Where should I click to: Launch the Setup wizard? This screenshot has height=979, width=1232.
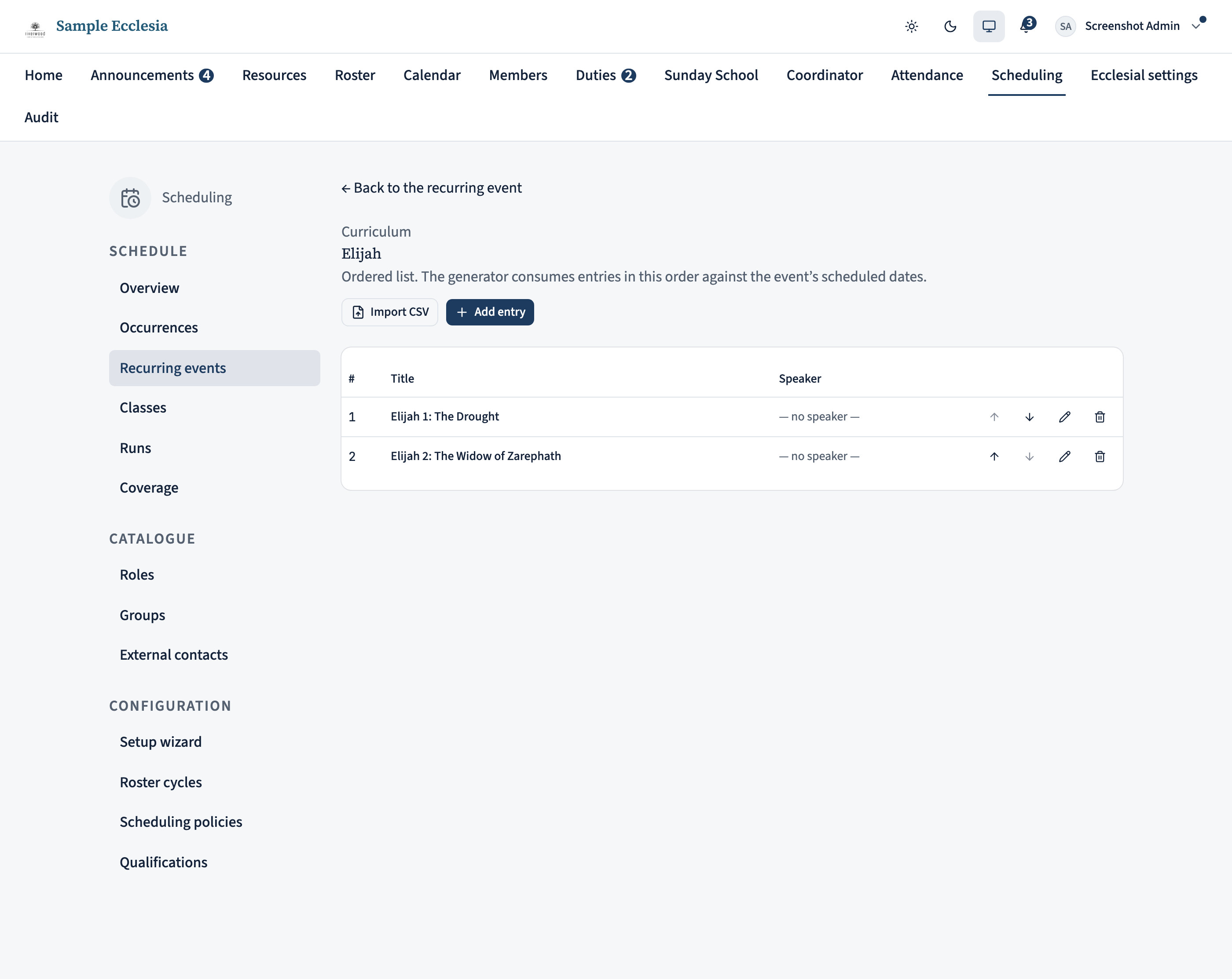(214, 742)
